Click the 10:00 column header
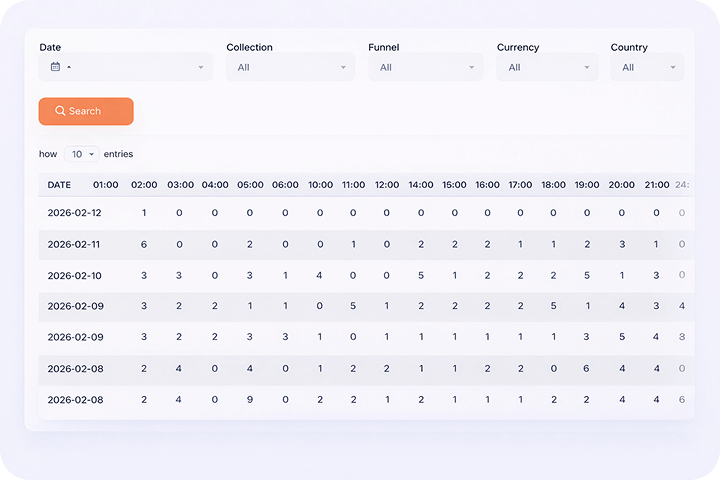The image size is (720, 480). pos(320,185)
